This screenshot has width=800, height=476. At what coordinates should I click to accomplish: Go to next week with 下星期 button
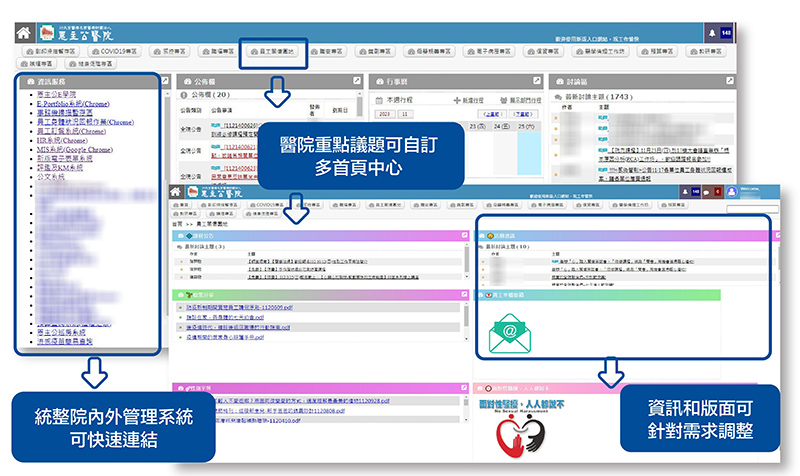(x=524, y=114)
